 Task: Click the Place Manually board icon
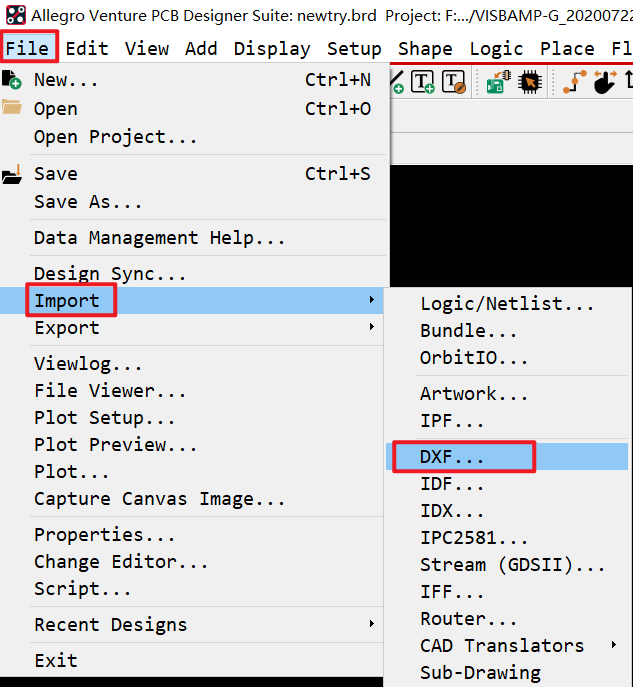pyautogui.click(x=495, y=83)
